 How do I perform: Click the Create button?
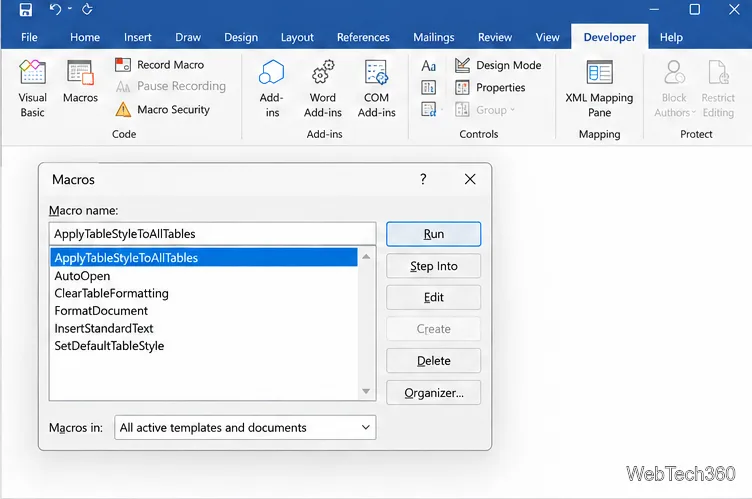click(x=434, y=329)
